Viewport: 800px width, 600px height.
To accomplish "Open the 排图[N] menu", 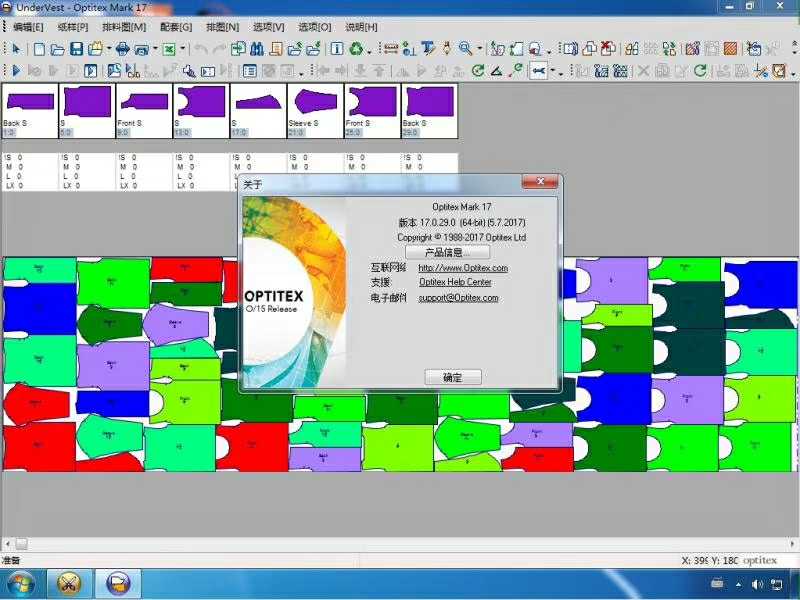I will (x=222, y=27).
